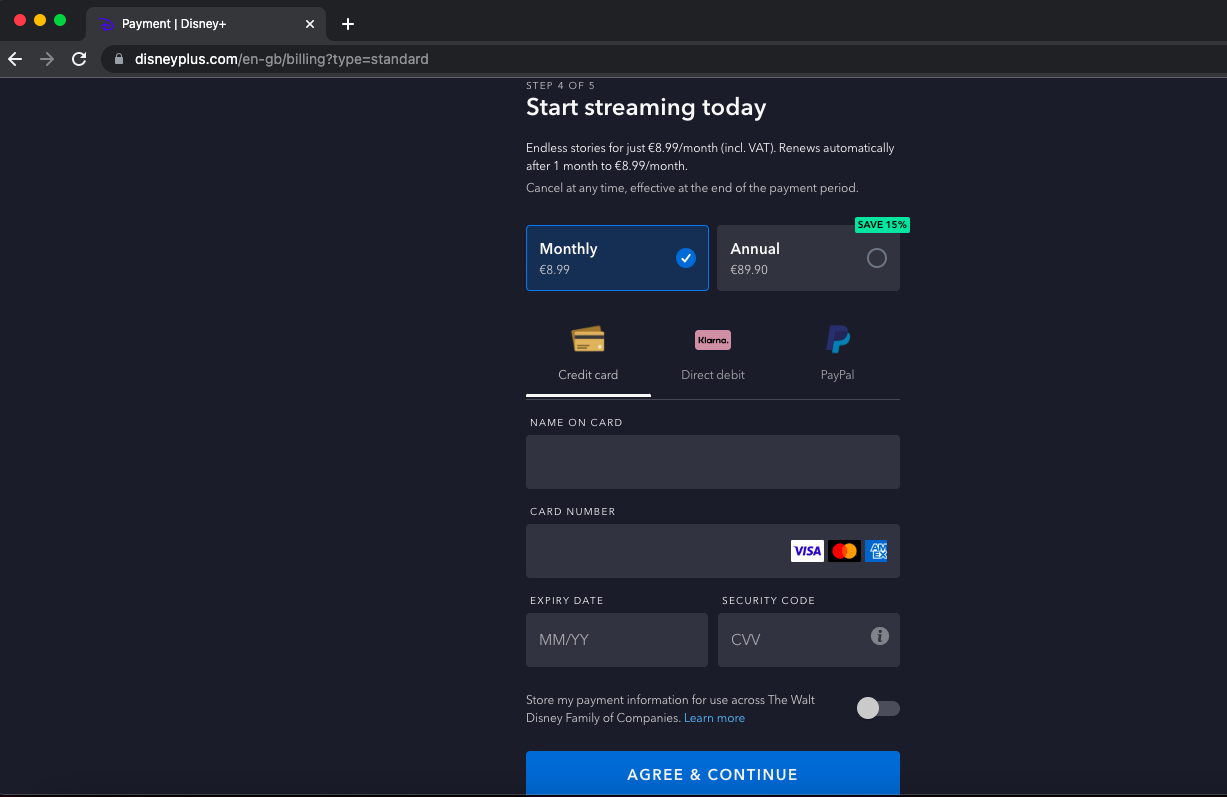Viewport: 1227px width, 797px height.
Task: Click the Disney+ tab favicon
Action: click(x=106, y=24)
